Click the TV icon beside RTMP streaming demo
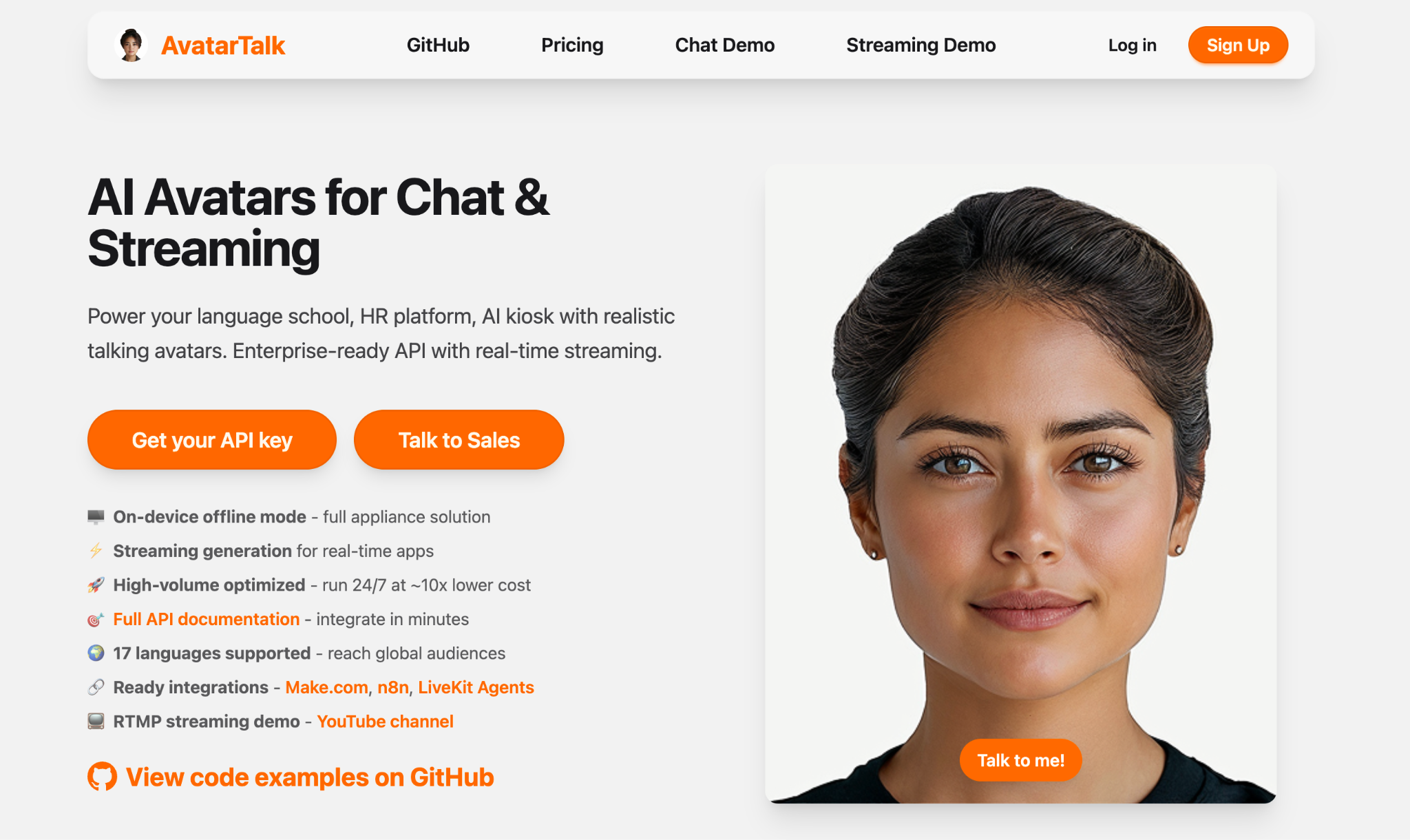 pos(96,721)
